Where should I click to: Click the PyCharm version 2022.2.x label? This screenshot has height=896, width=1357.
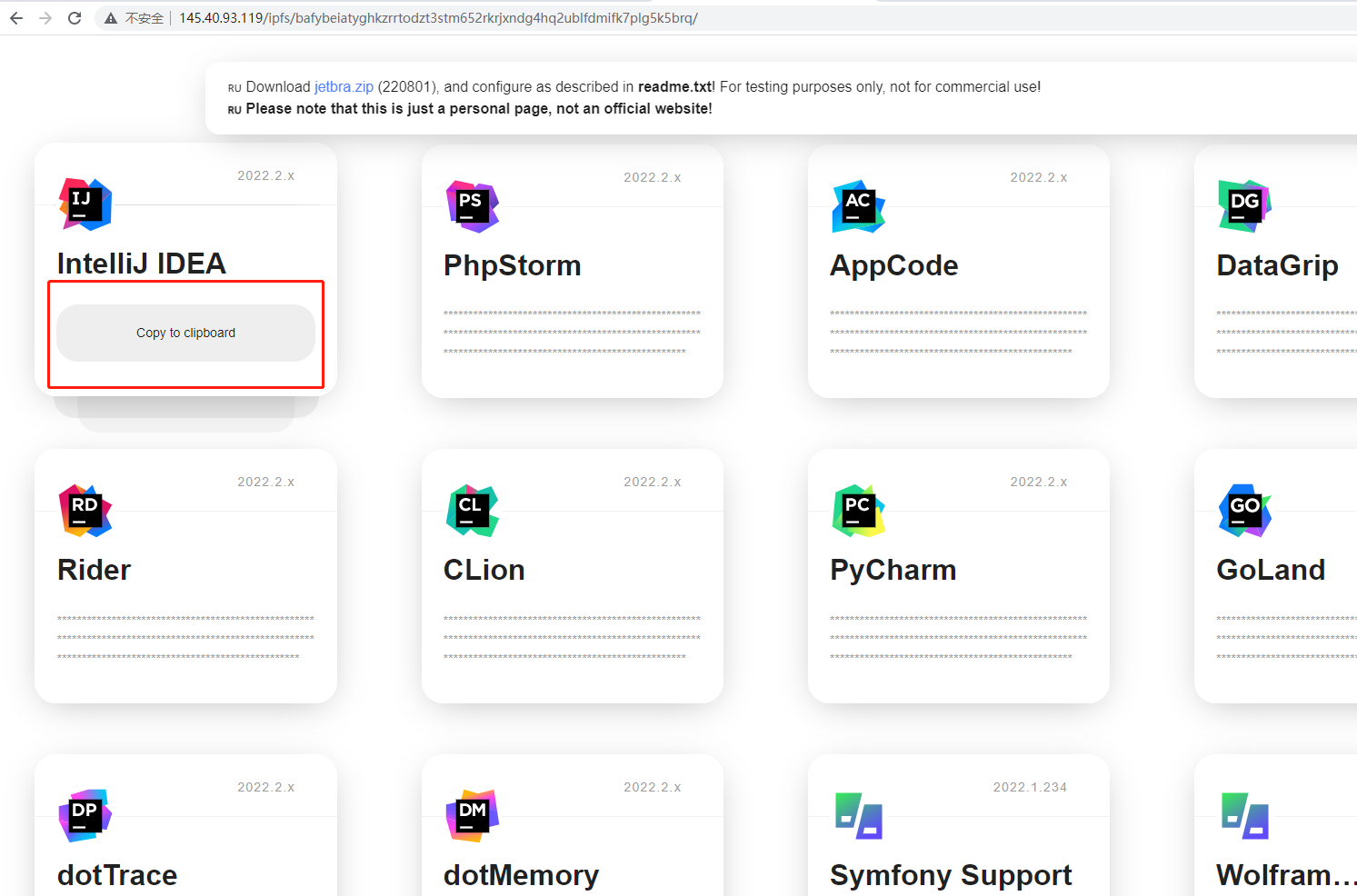[x=1039, y=482]
